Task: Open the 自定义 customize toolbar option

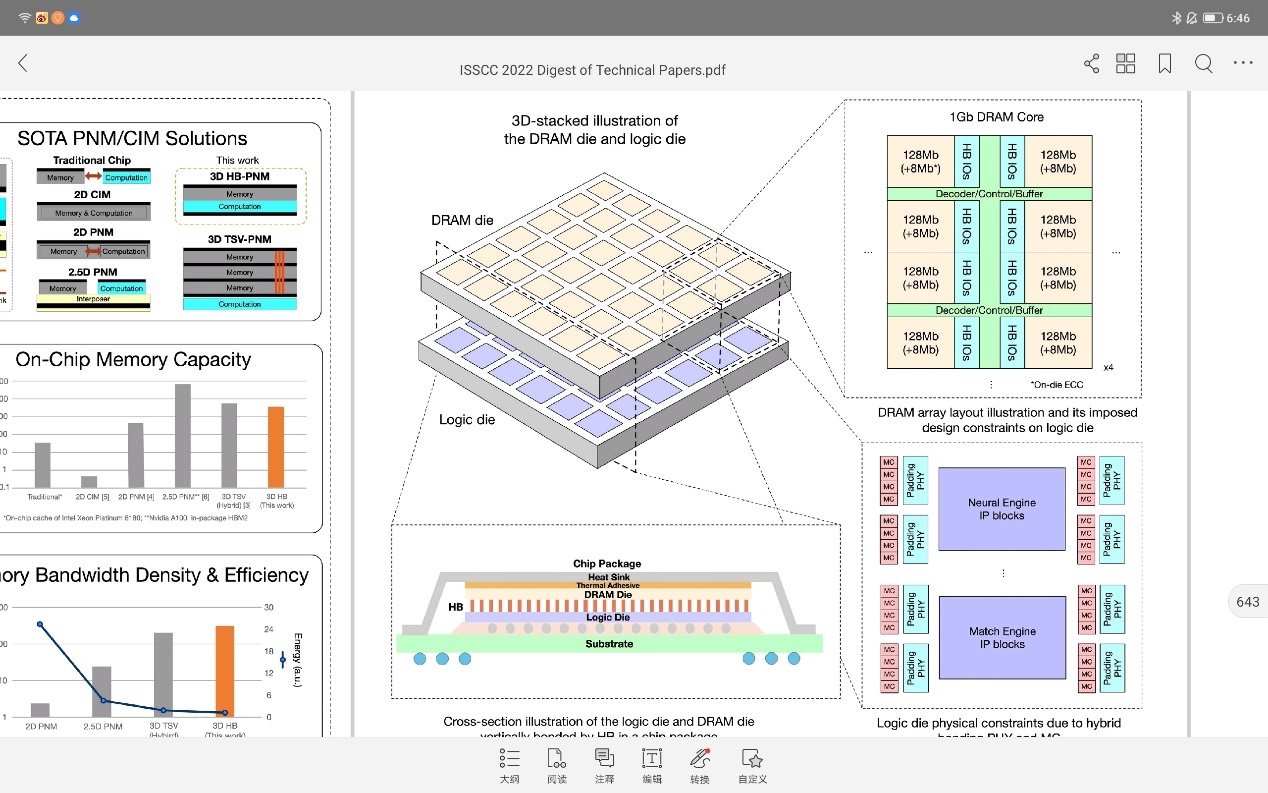Action: click(752, 766)
